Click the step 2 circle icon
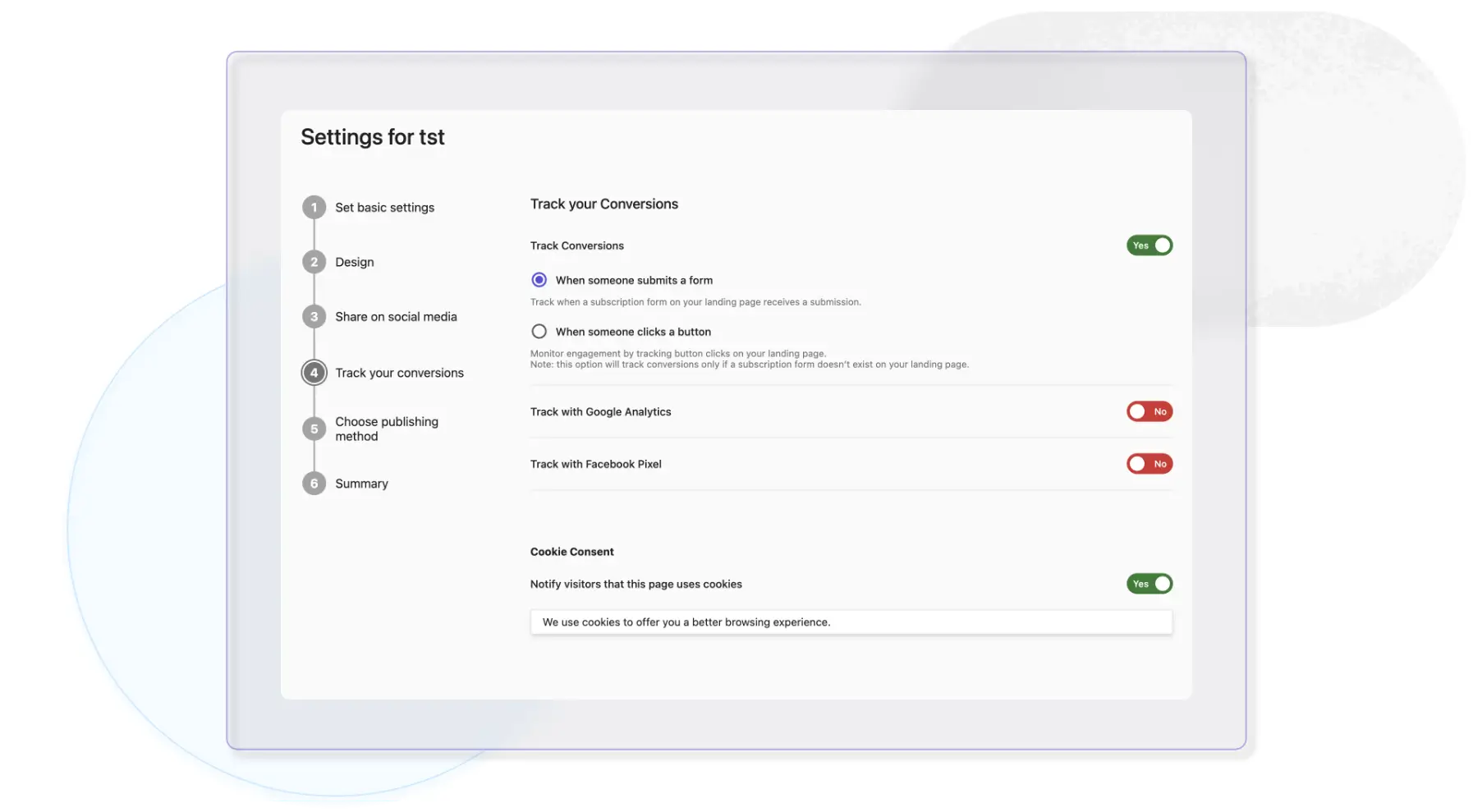 coord(314,261)
